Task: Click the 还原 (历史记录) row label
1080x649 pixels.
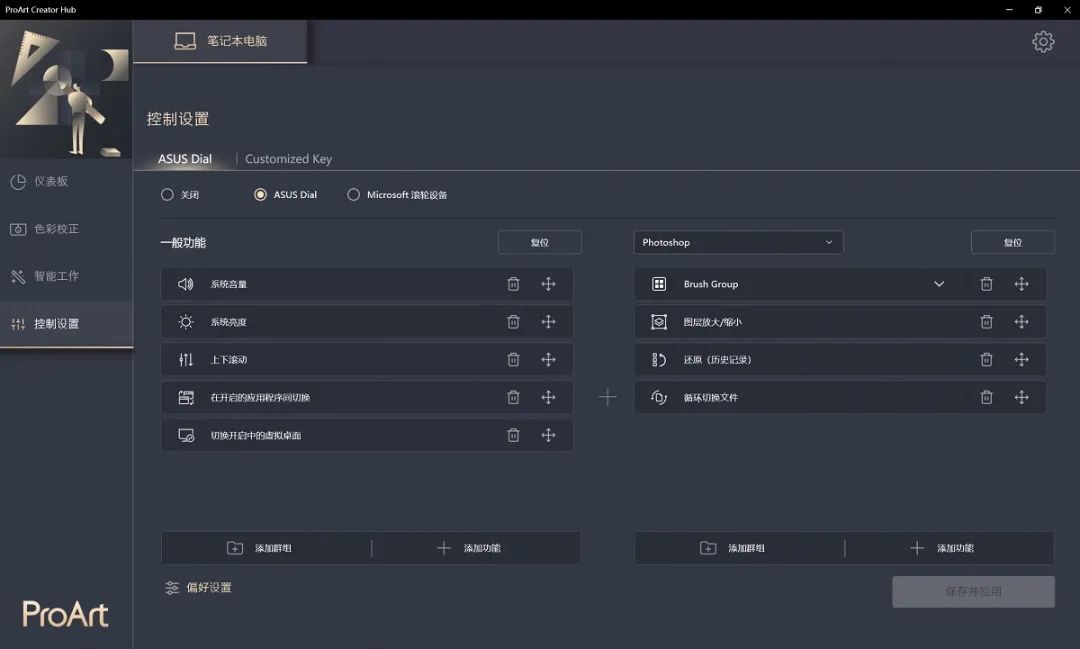Action: (x=717, y=360)
